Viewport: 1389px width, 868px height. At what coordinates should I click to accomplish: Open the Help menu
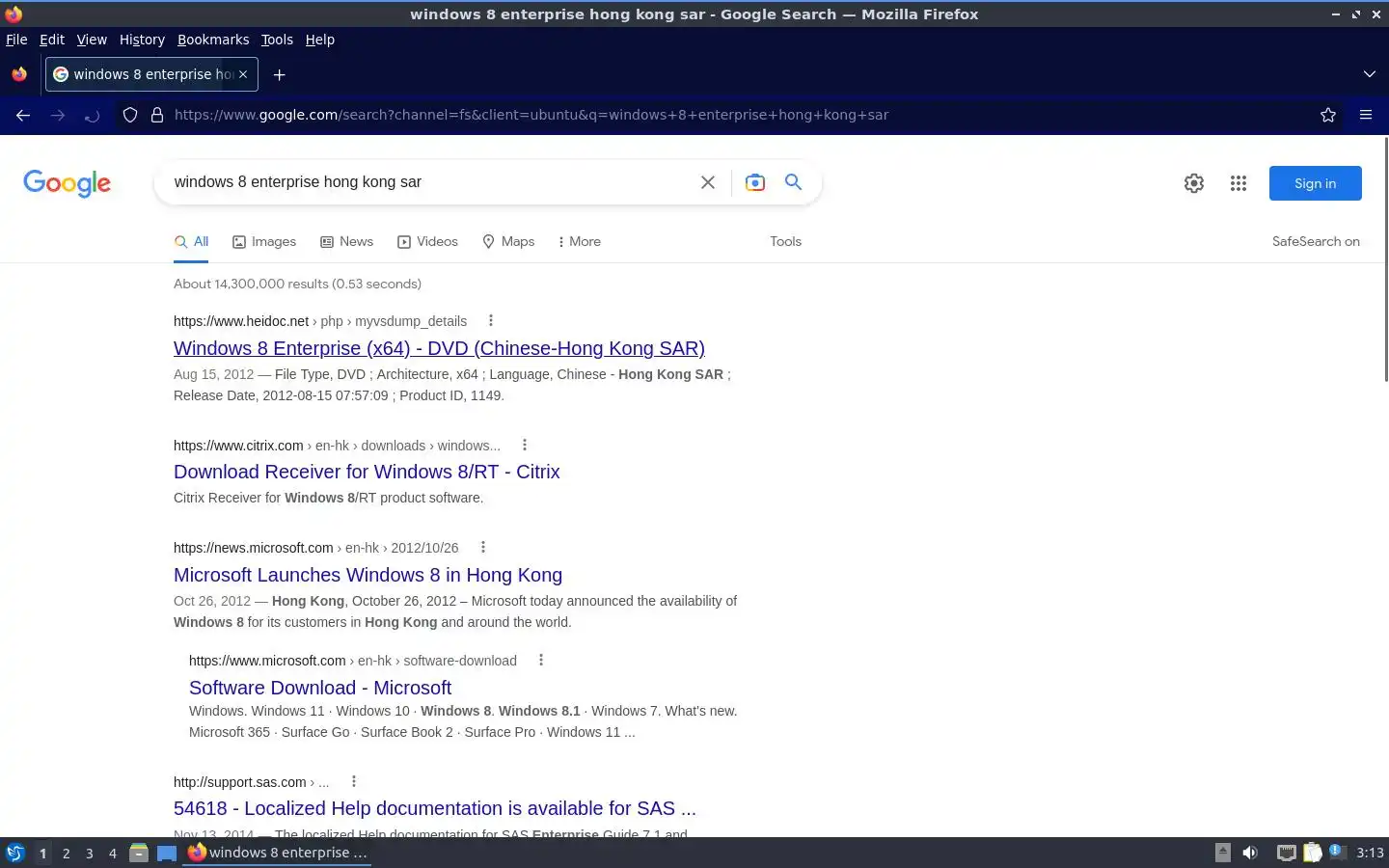coord(319,40)
